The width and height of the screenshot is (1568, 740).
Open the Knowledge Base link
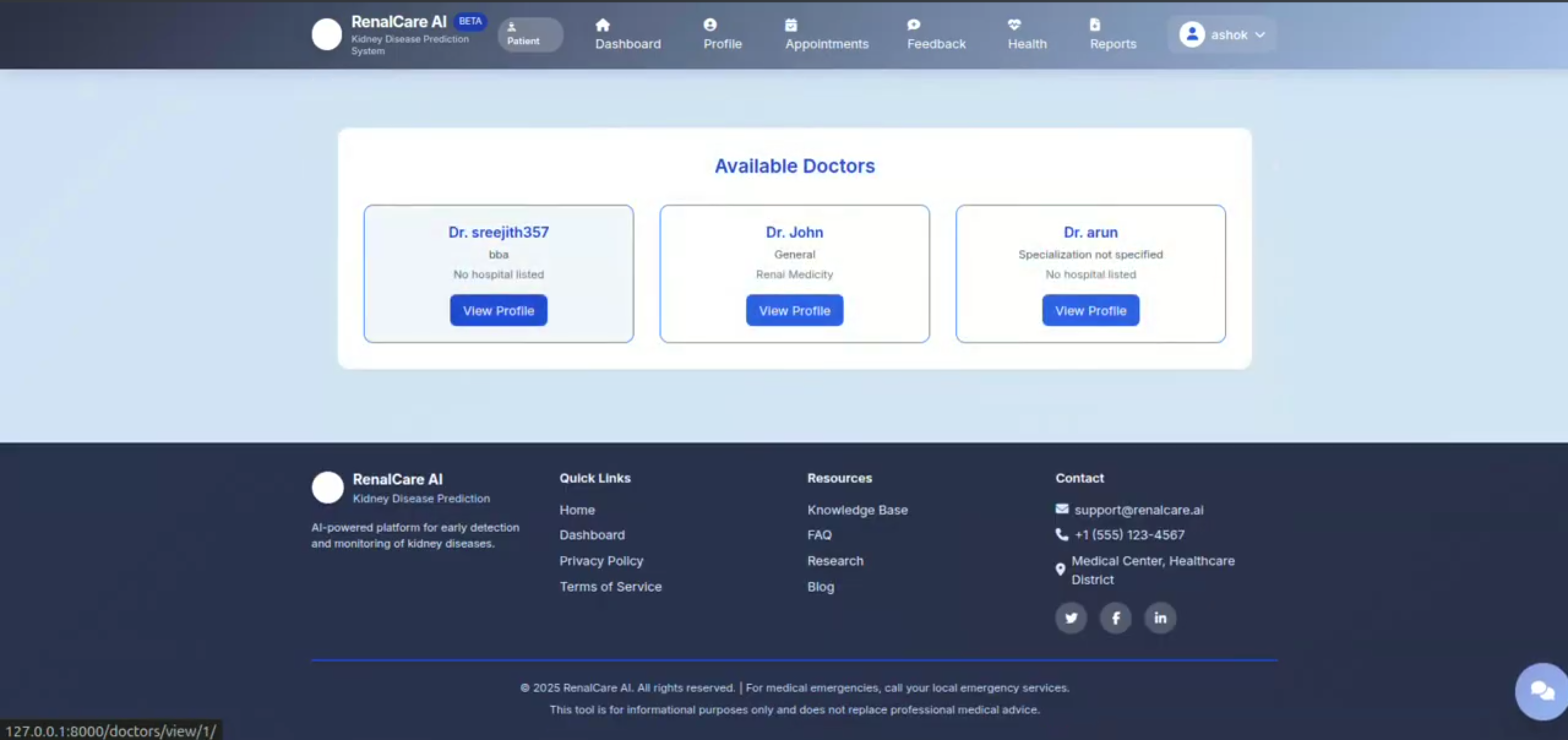coord(857,510)
